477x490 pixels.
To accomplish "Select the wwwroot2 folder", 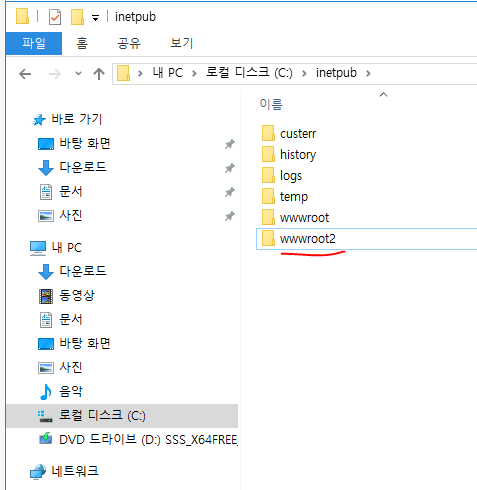I will pyautogui.click(x=308, y=239).
